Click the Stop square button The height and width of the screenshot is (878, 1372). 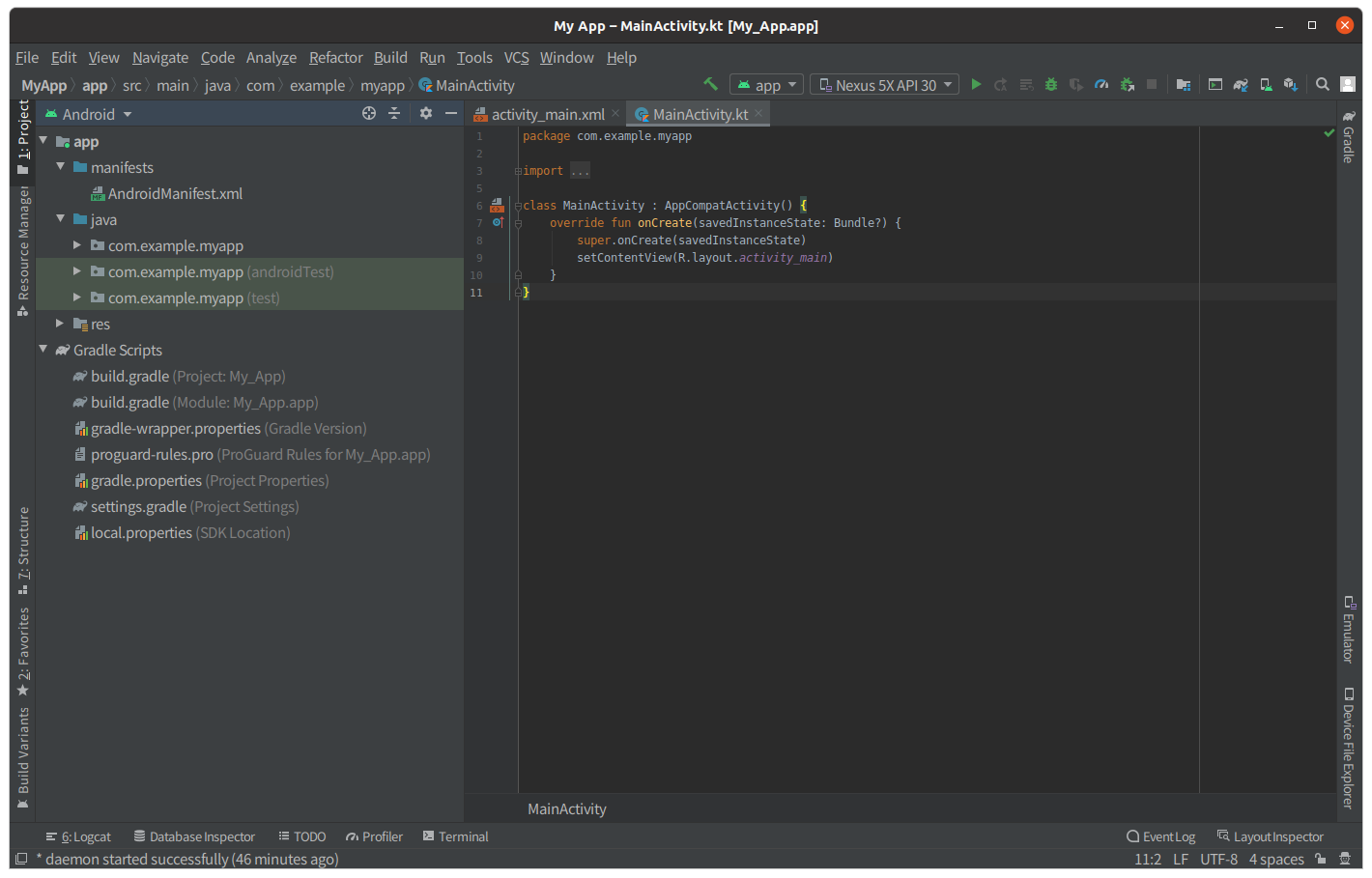(x=1152, y=85)
